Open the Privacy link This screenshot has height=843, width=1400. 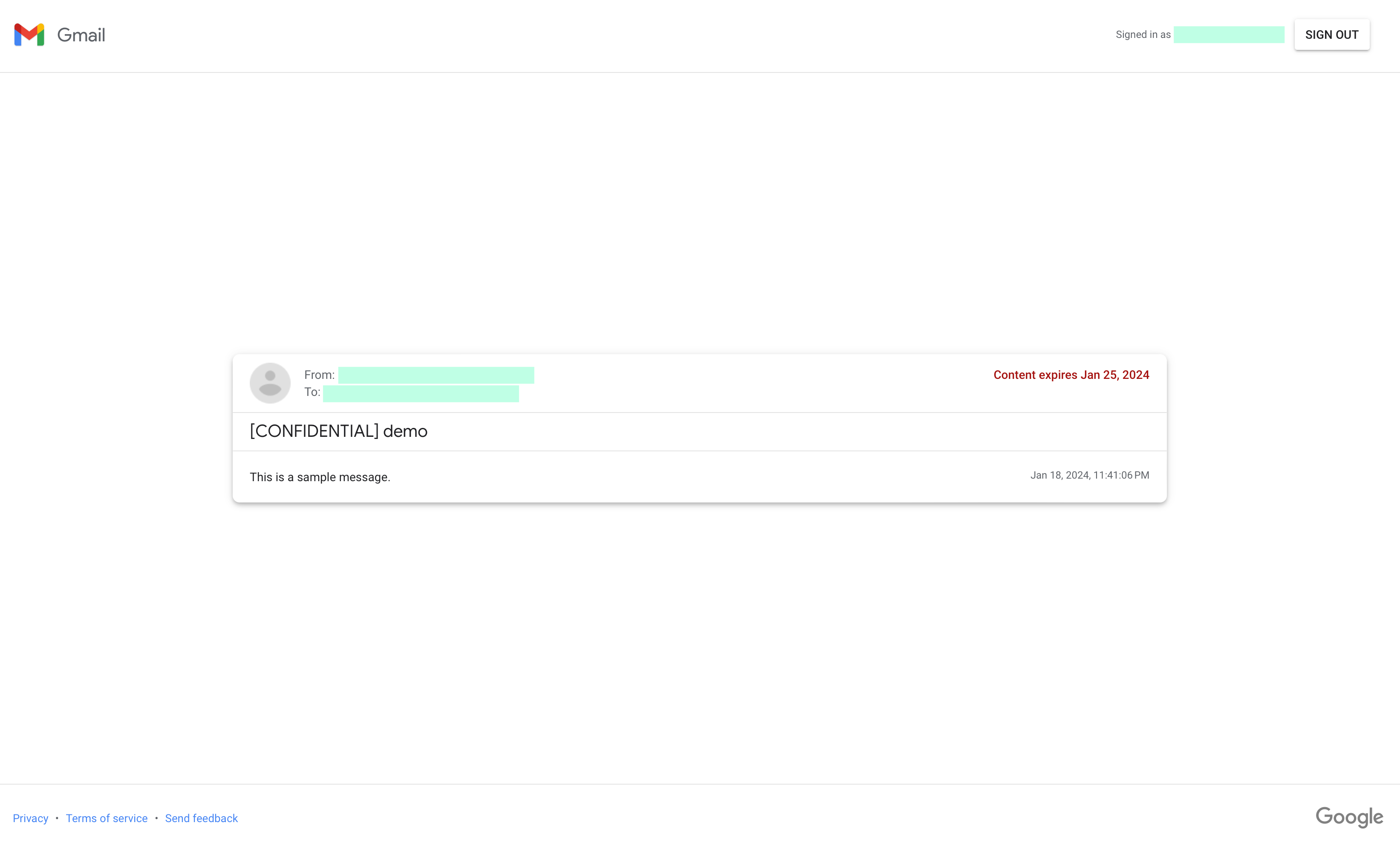(31, 818)
